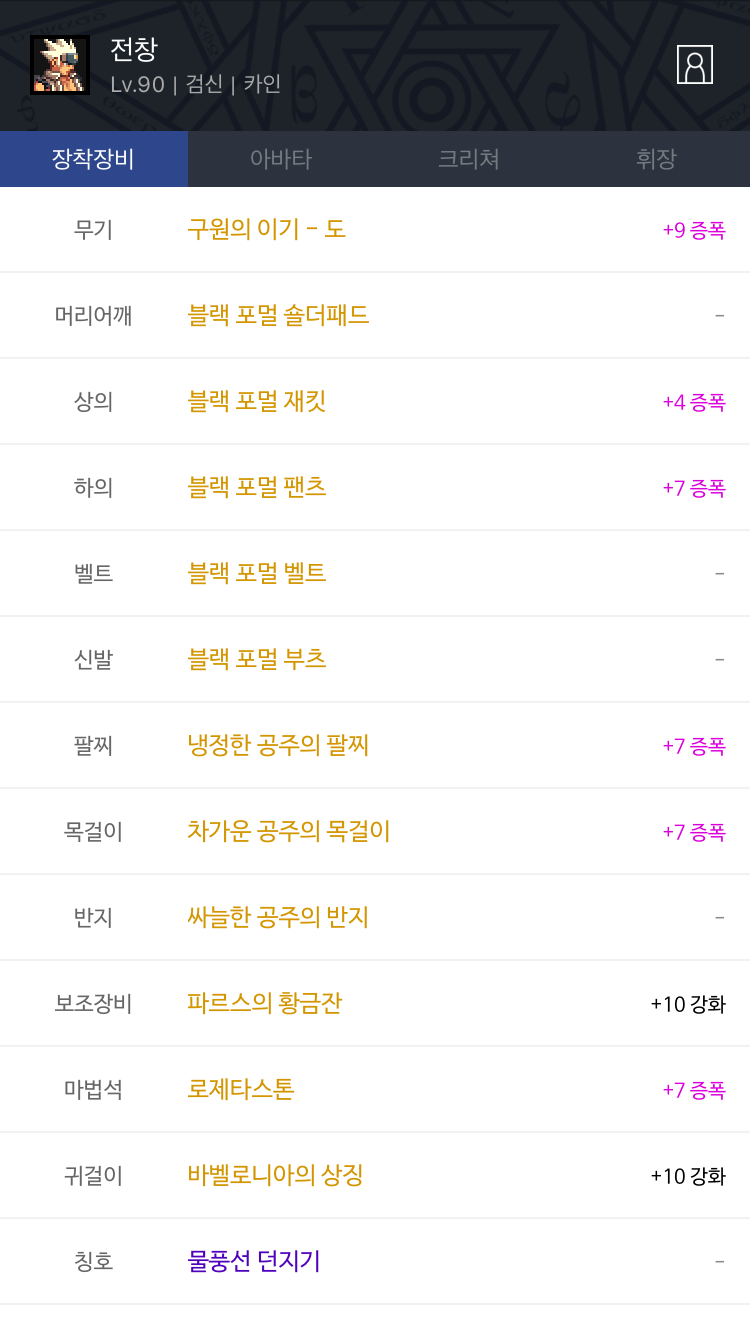
Task: Select the 싸늘한 공주의 반지 ring
Action: pos(278,917)
